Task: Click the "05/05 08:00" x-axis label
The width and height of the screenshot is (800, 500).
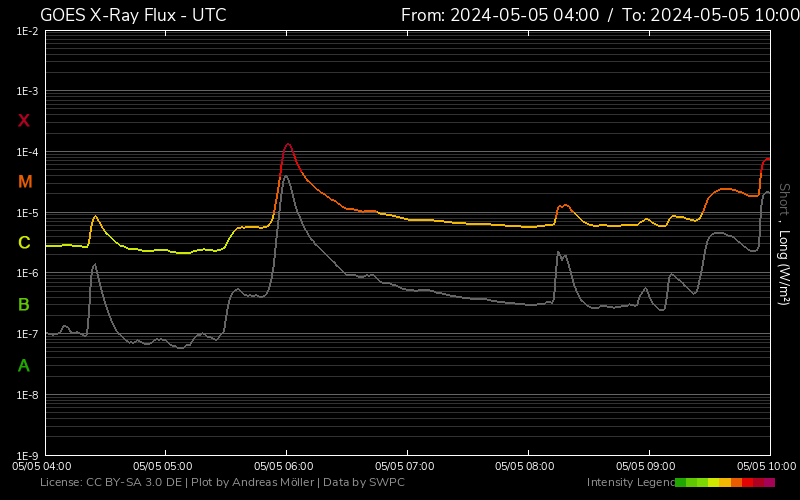Action: coord(524,466)
